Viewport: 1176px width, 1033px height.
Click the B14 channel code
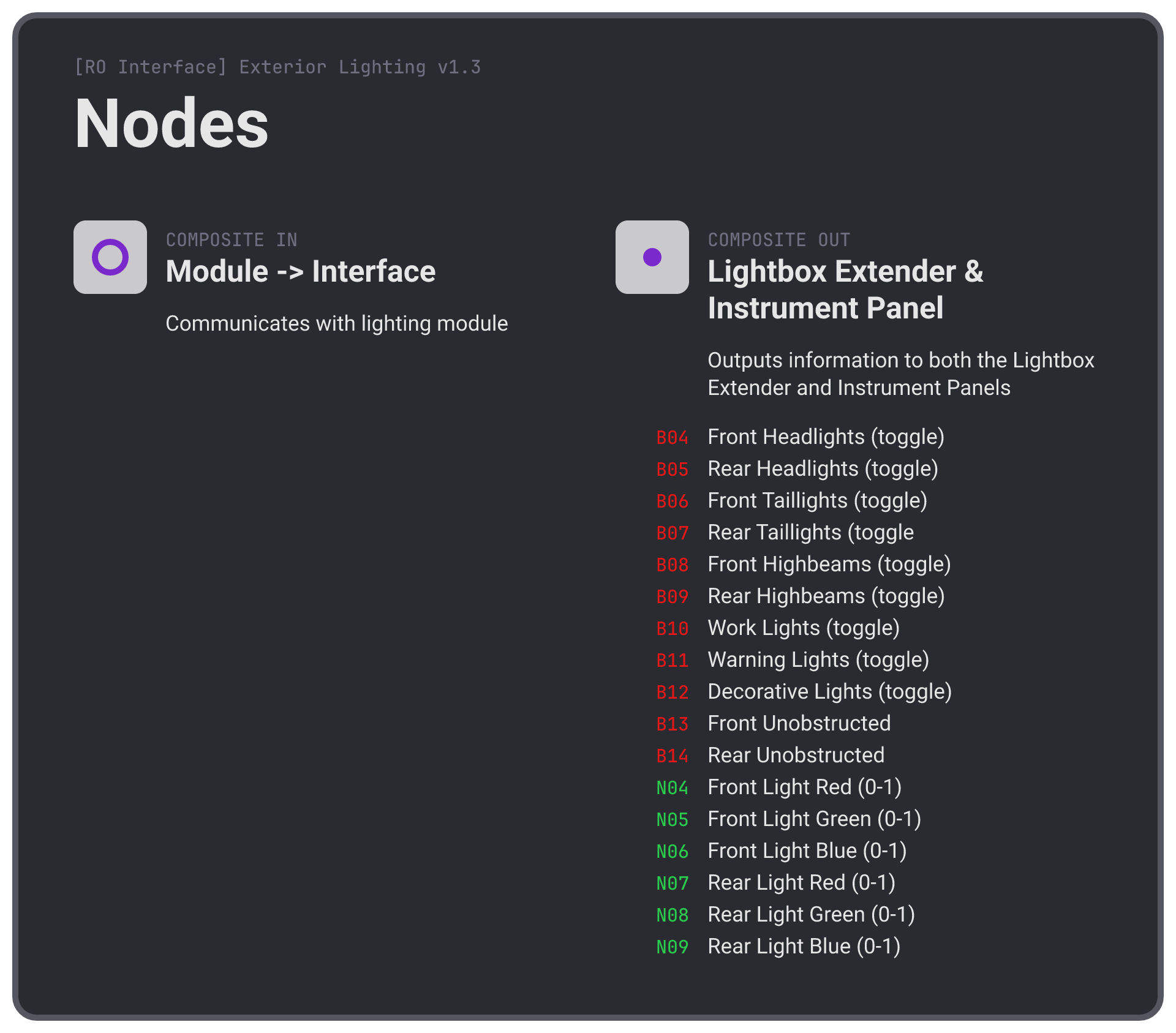pos(673,756)
